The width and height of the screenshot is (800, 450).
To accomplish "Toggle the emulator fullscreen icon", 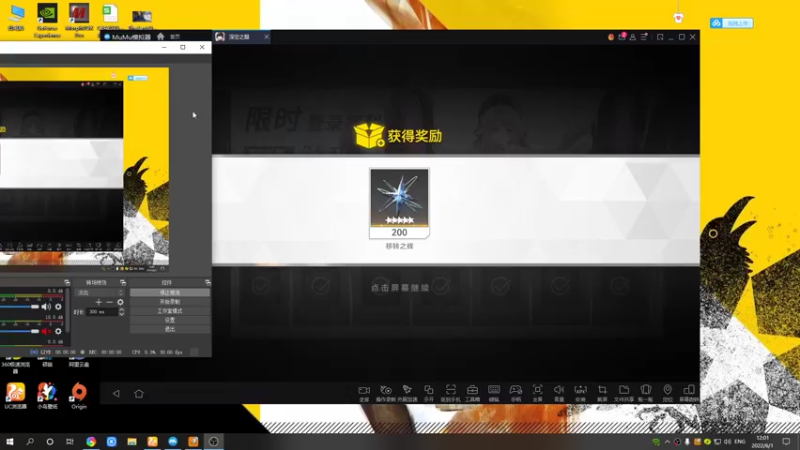I will [537, 390].
